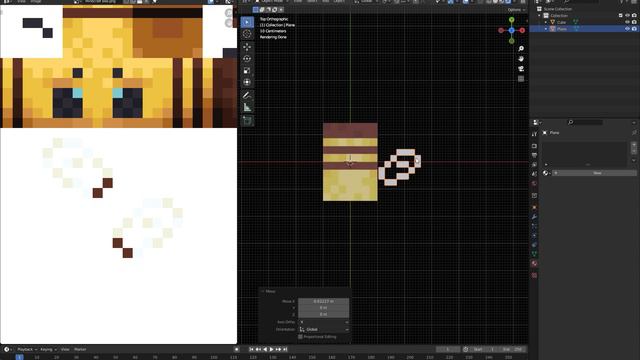Open the timeline View menu
Viewport: 640px width, 360px height.
click(65, 349)
